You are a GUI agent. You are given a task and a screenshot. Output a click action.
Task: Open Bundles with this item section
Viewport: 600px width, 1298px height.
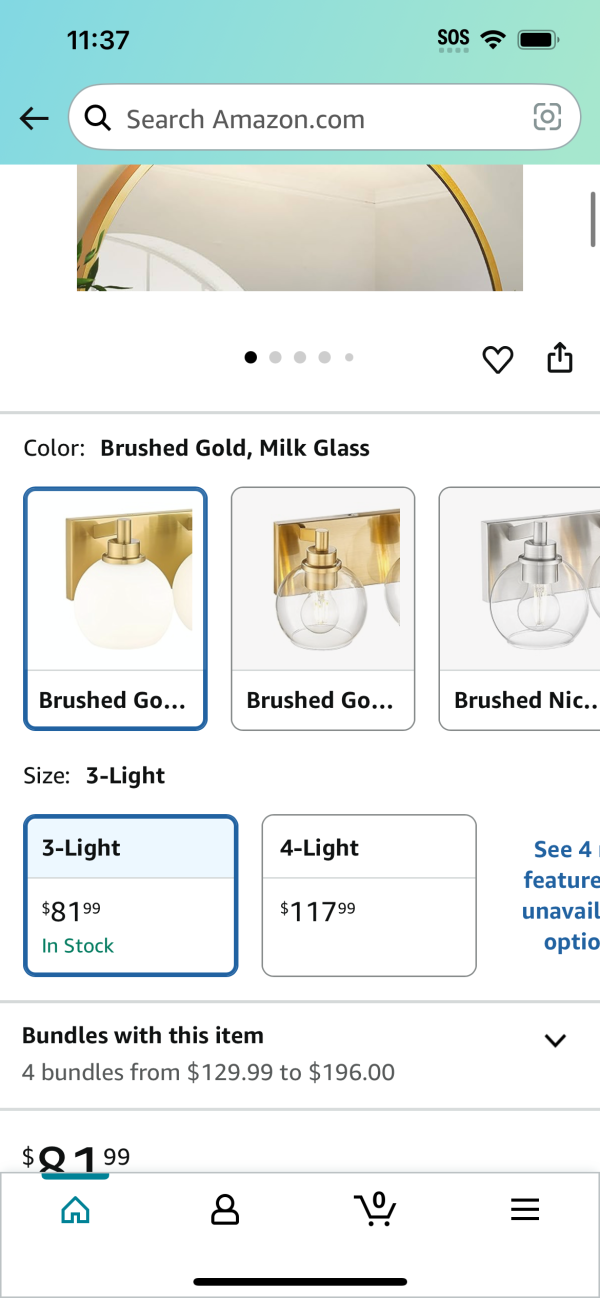point(300,1055)
